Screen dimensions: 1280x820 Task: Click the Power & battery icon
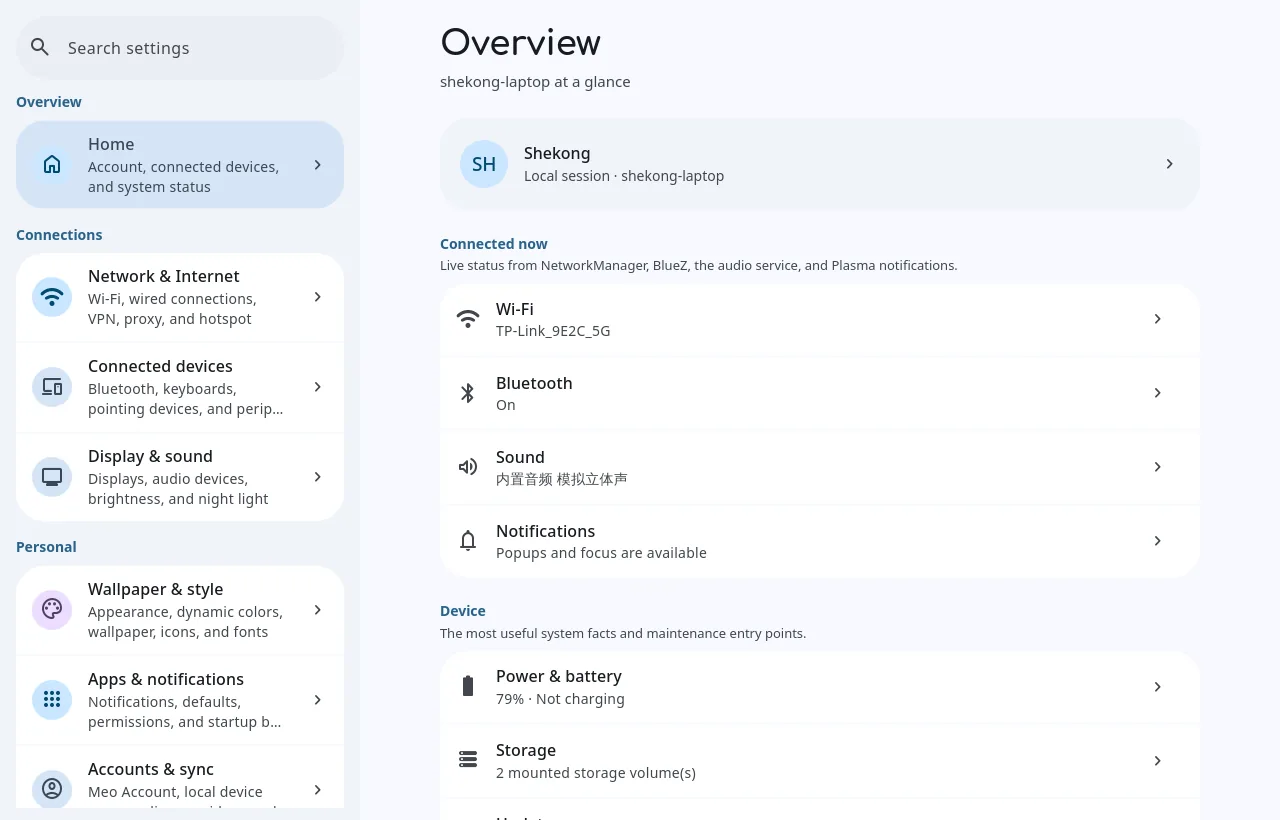click(x=468, y=686)
